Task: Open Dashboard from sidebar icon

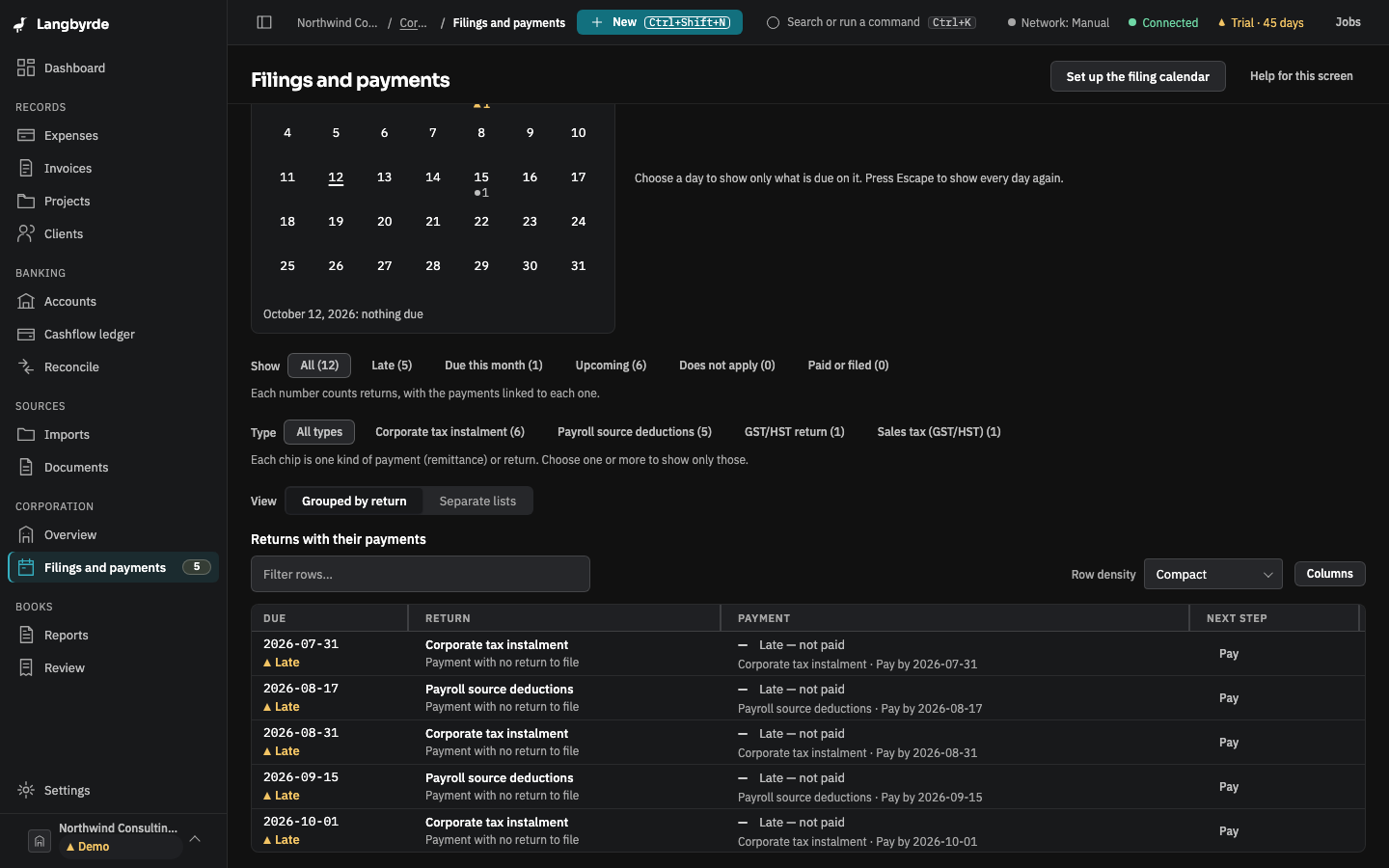Action: (26, 68)
